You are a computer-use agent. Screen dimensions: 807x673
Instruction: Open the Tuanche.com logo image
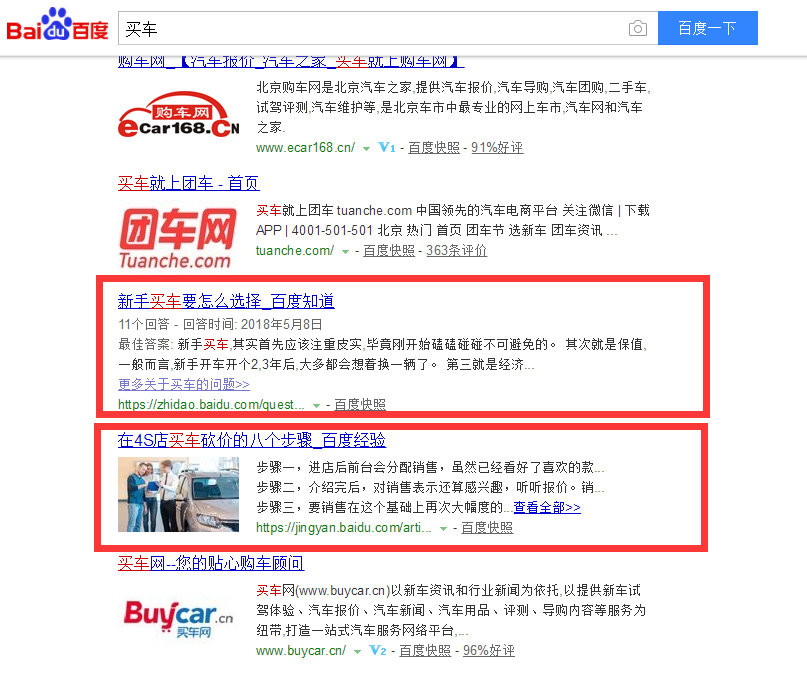tap(178, 238)
